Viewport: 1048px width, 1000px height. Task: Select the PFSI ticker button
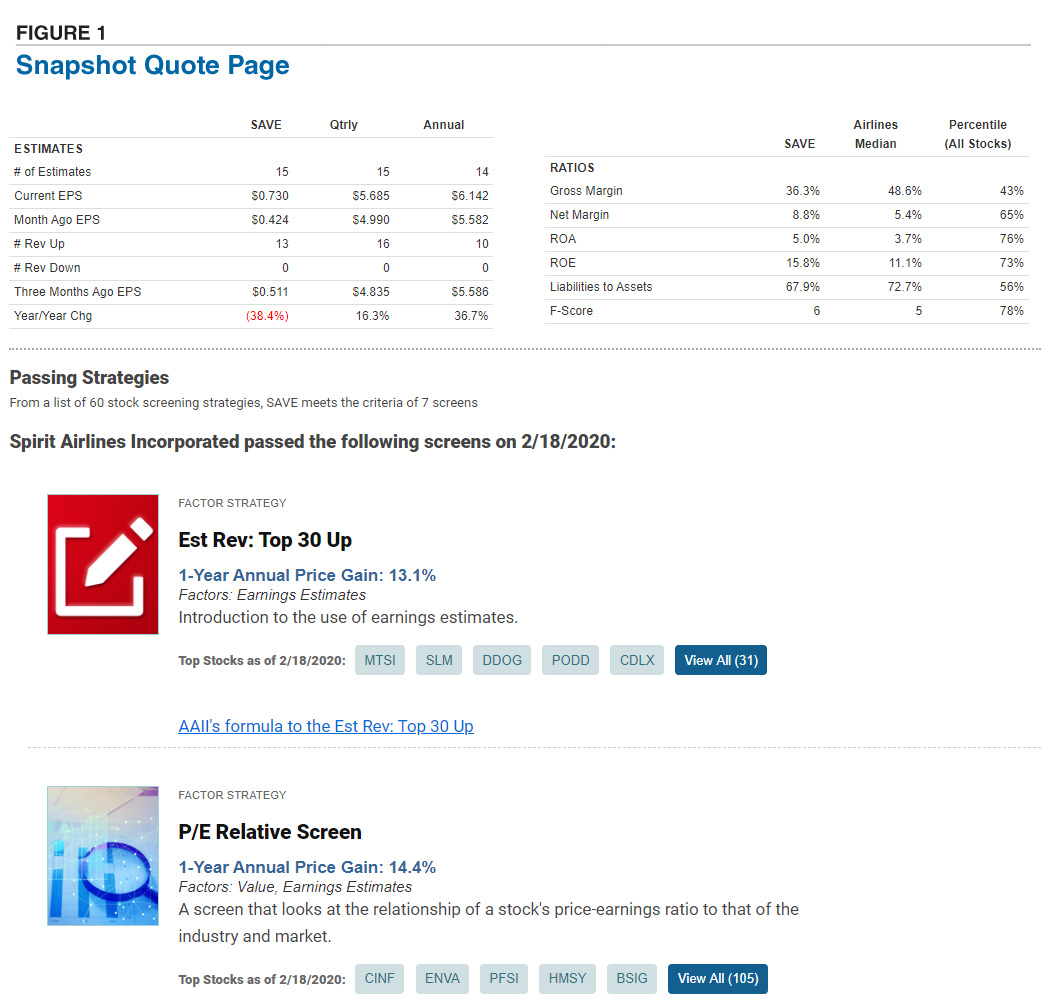pyautogui.click(x=503, y=979)
